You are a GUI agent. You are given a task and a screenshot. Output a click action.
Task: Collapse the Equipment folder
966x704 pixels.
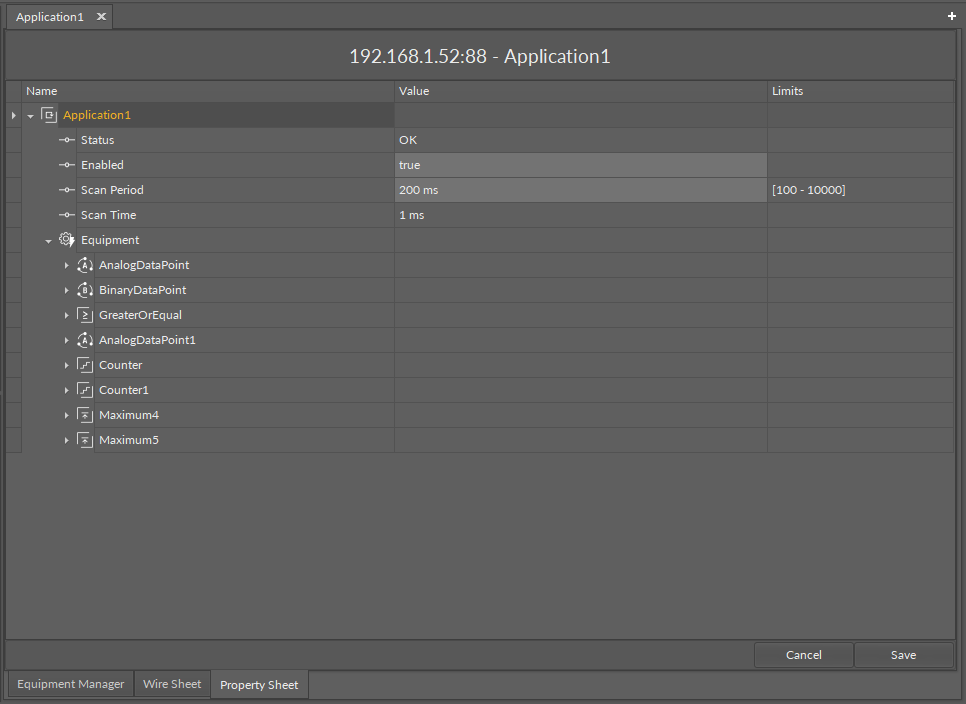(x=48, y=241)
